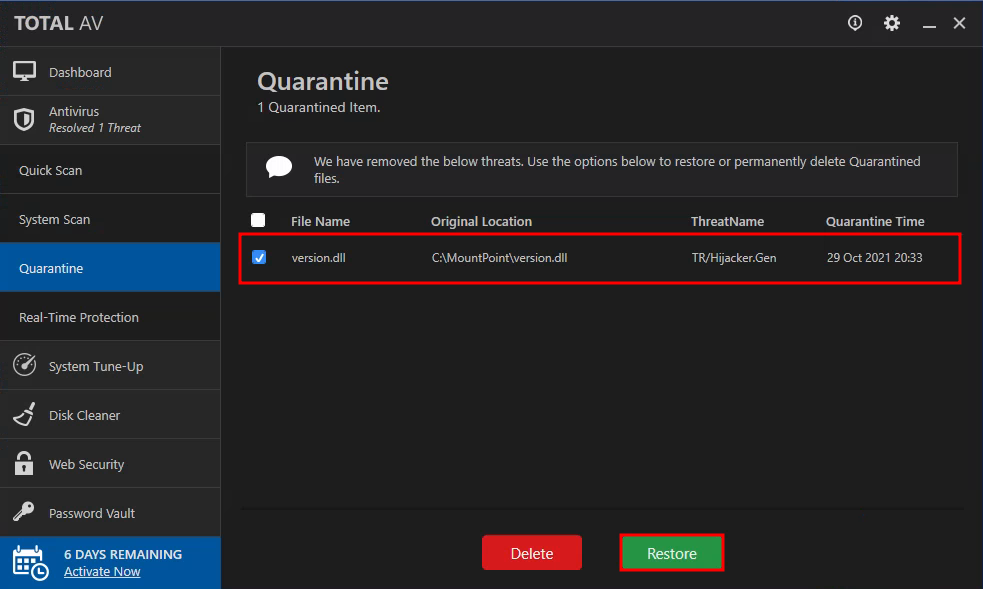Viewport: 983px width, 589px height.
Task: Click the Web Security padlock icon
Action: (24, 463)
